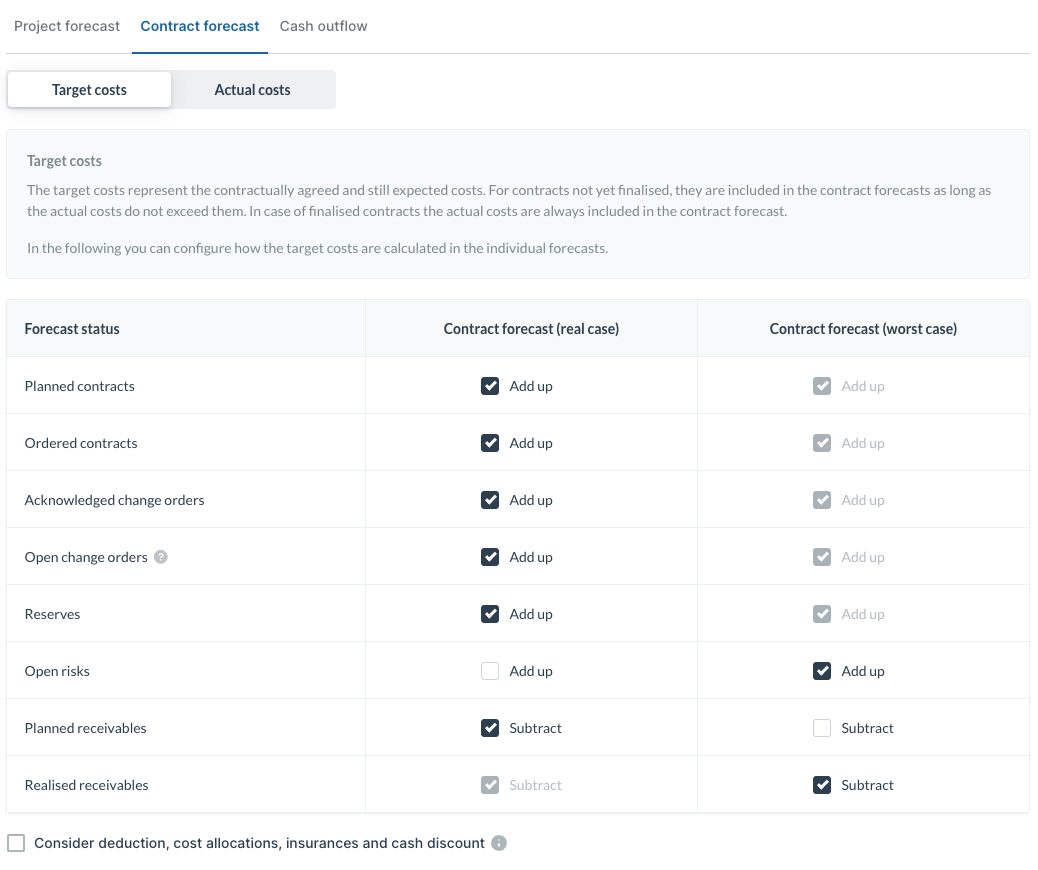
Task: Select the Target costs segment
Action: (x=89, y=90)
